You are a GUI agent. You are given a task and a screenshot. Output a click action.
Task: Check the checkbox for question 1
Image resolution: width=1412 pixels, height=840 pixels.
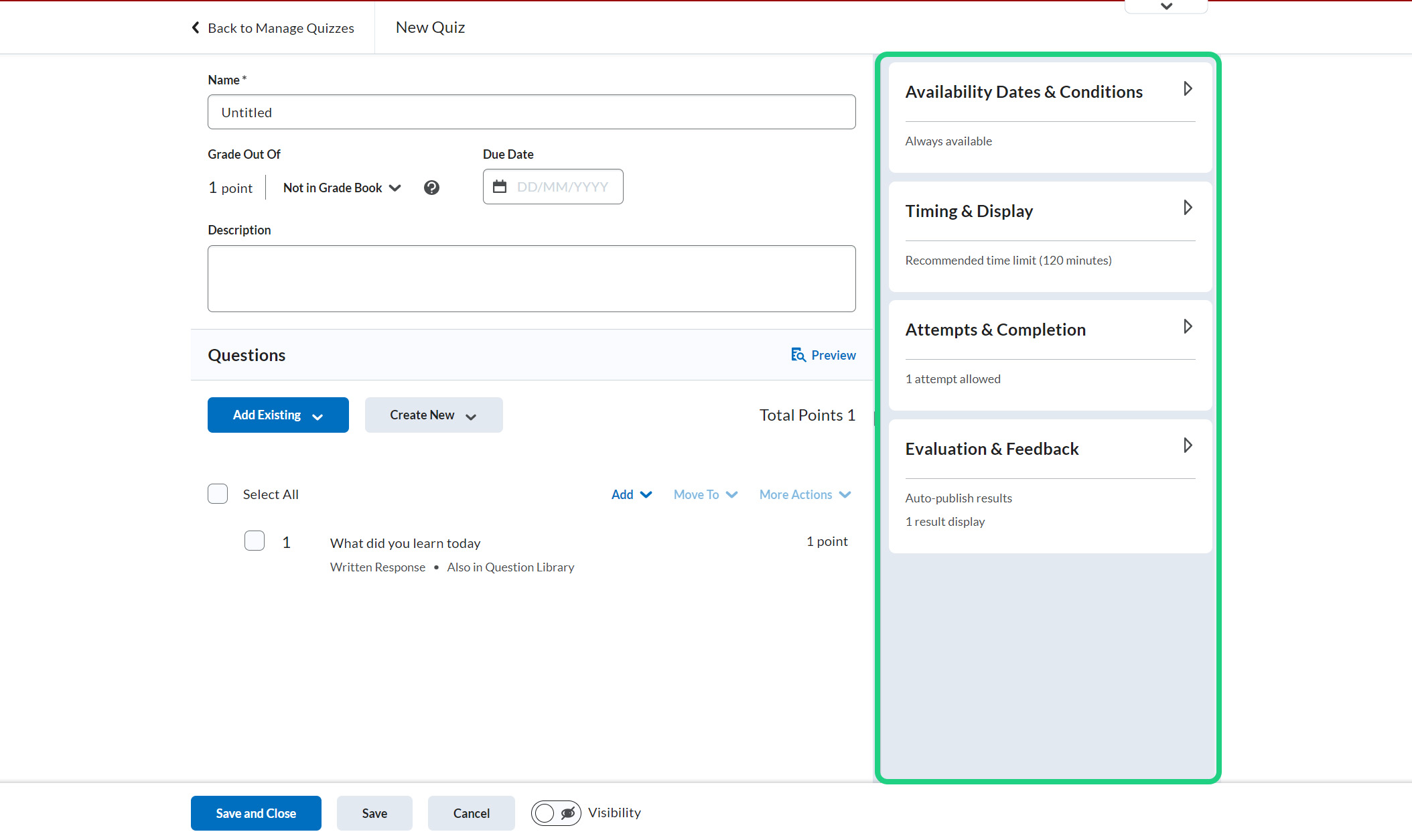[255, 541]
